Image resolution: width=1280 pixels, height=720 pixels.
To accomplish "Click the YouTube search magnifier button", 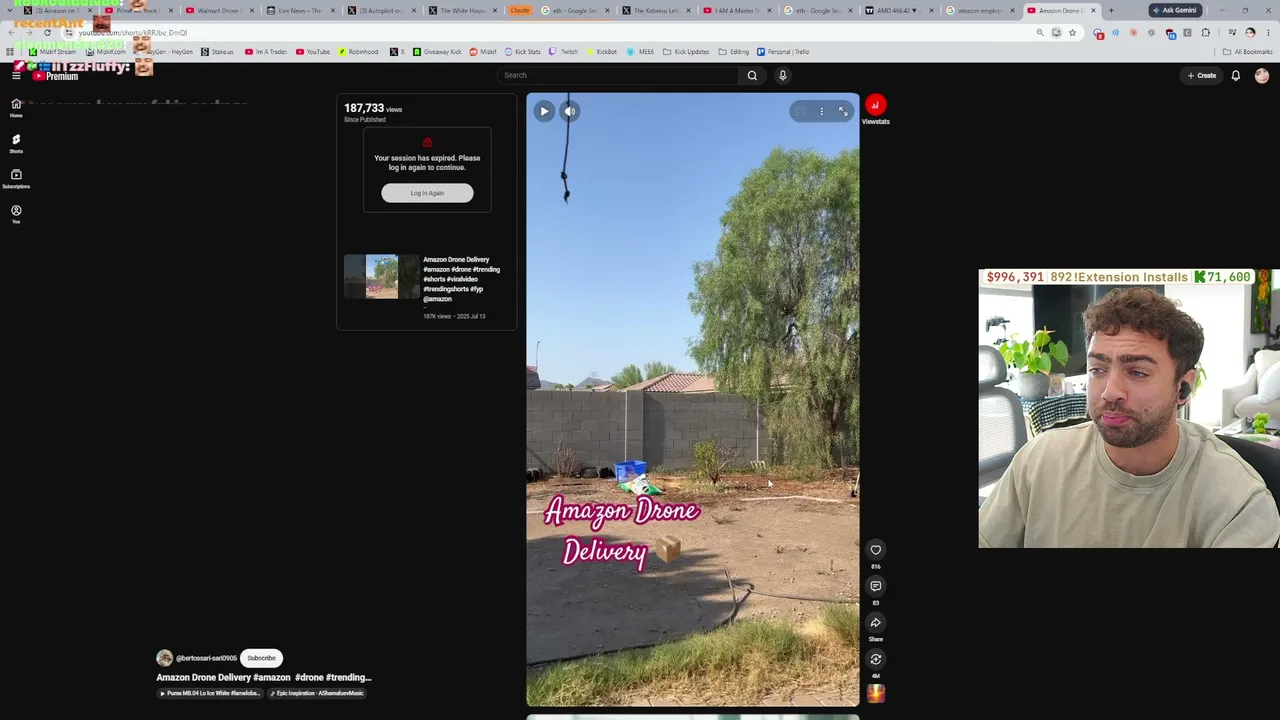I will click(752, 75).
